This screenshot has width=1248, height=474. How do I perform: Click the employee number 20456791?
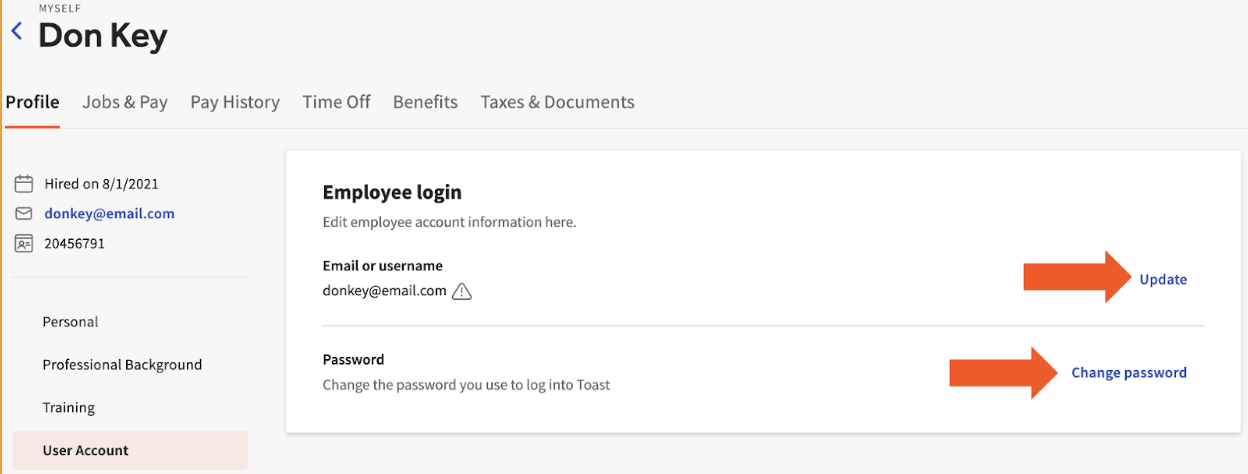(x=74, y=243)
